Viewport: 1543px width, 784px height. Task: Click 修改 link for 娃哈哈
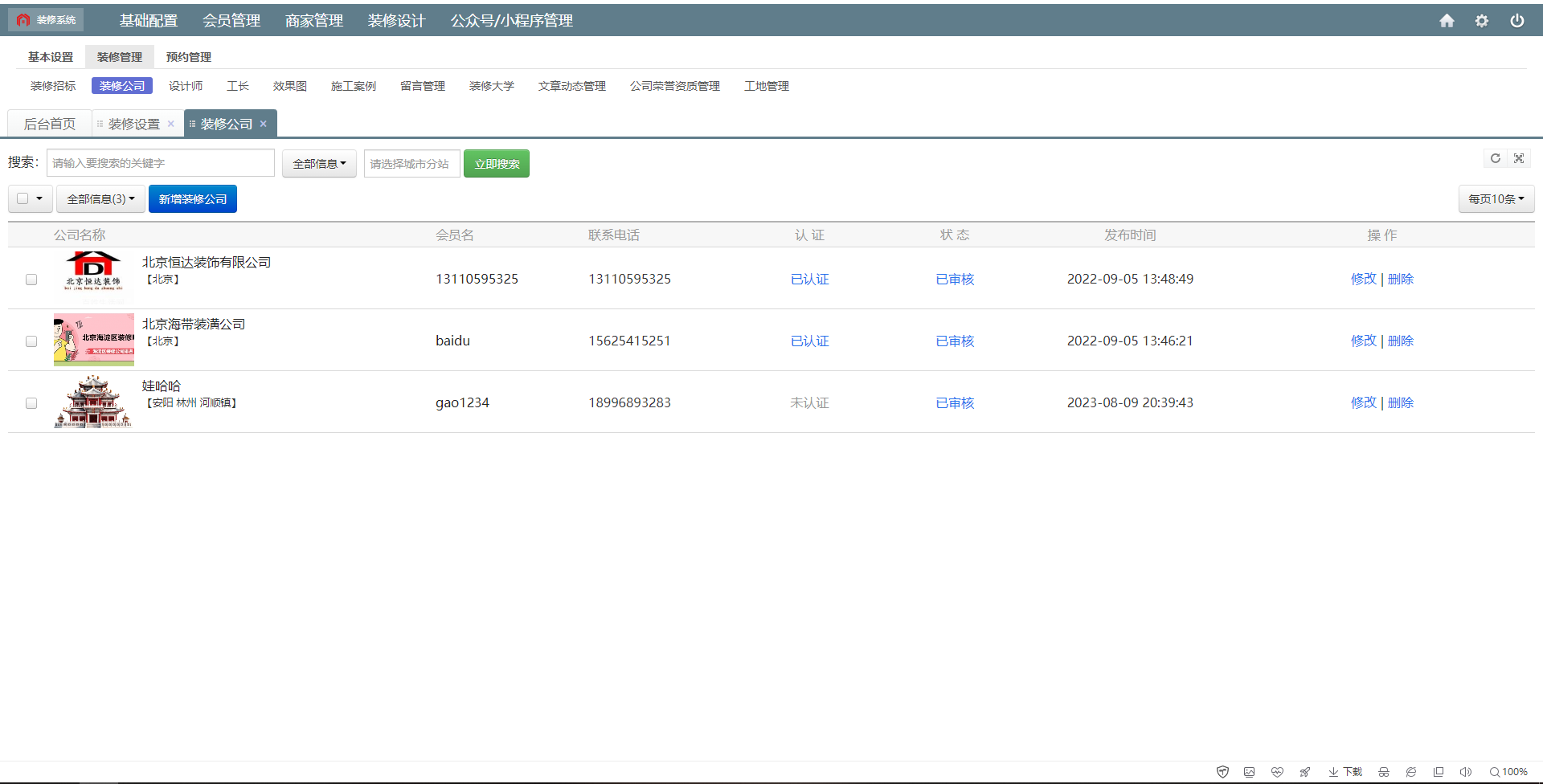click(x=1363, y=402)
